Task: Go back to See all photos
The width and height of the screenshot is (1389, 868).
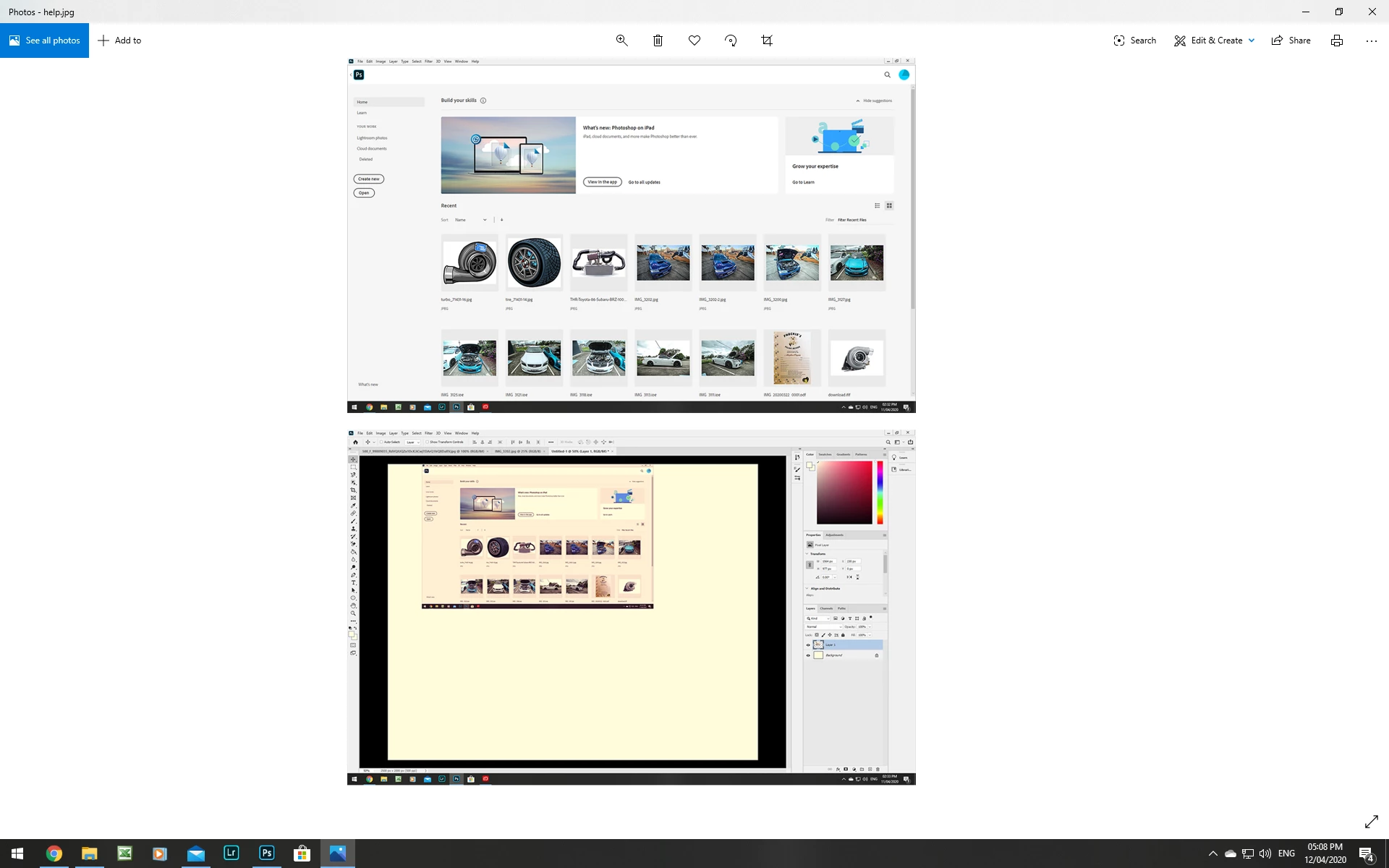Action: click(44, 41)
